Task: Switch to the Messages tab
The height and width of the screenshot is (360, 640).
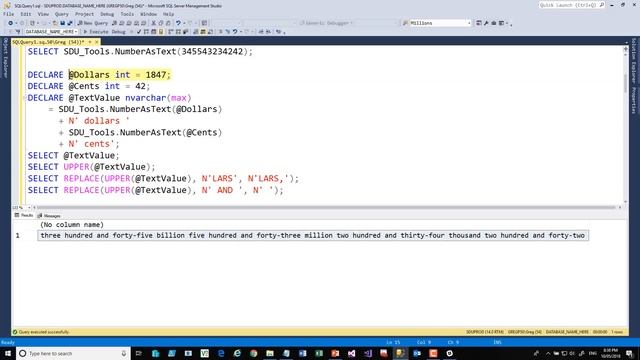Action: coord(49,216)
